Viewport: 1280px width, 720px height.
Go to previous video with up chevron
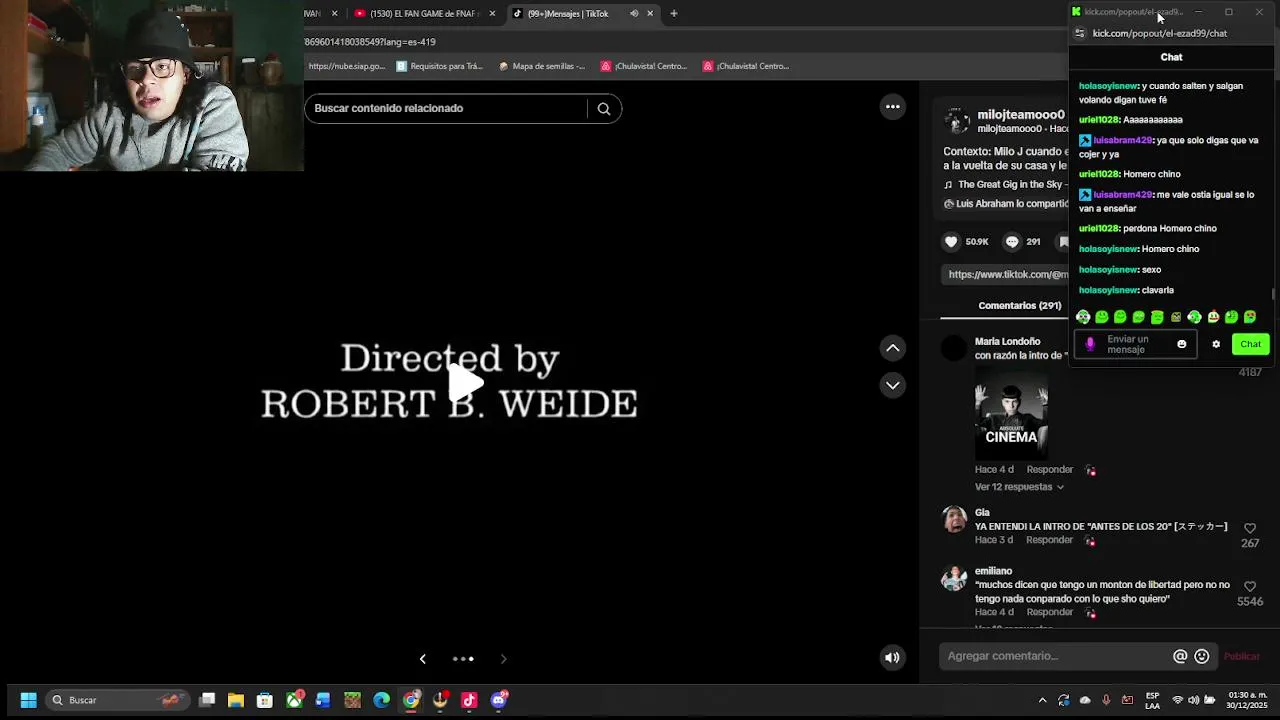[x=893, y=348]
